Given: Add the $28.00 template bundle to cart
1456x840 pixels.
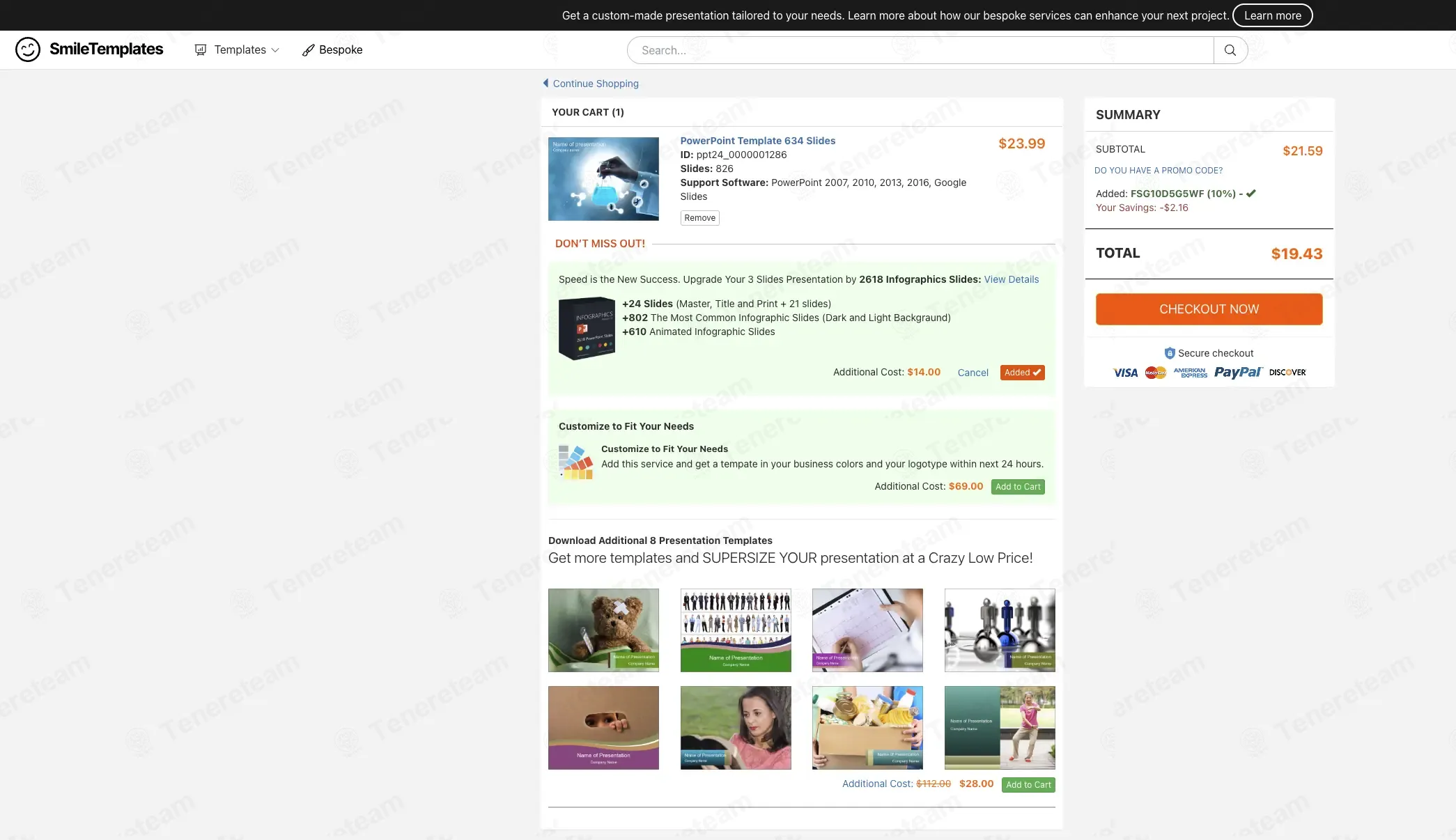Looking at the screenshot, I should 1028,785.
